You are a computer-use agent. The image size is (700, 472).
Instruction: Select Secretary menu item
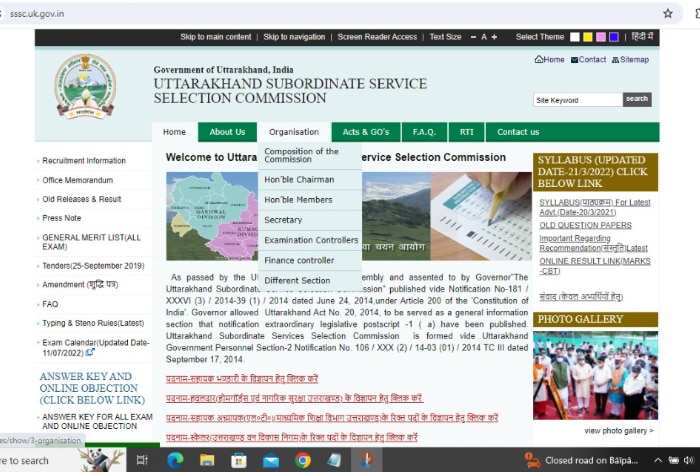coord(310,220)
